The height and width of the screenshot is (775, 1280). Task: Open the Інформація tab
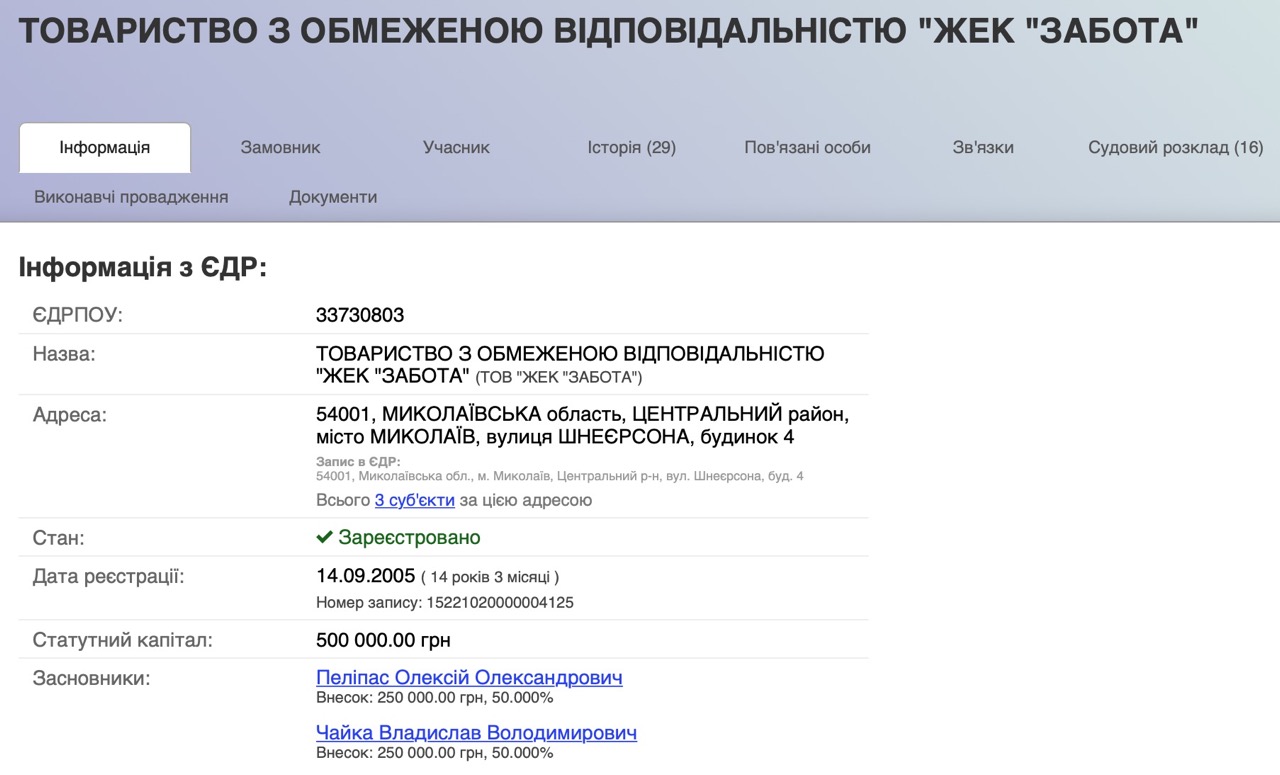[105, 148]
